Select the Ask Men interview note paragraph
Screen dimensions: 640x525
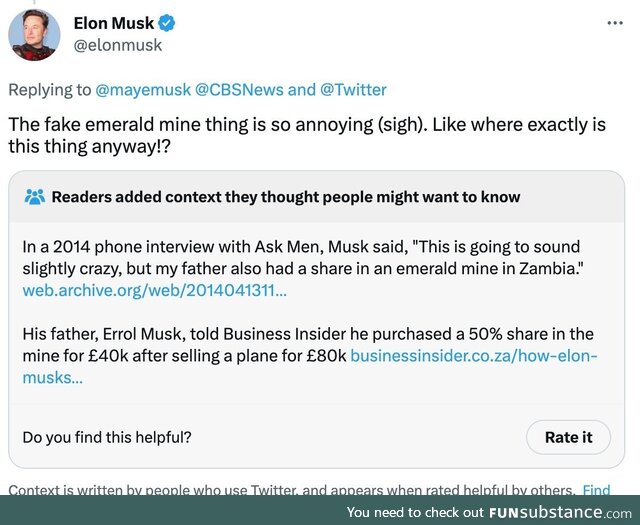(x=300, y=258)
